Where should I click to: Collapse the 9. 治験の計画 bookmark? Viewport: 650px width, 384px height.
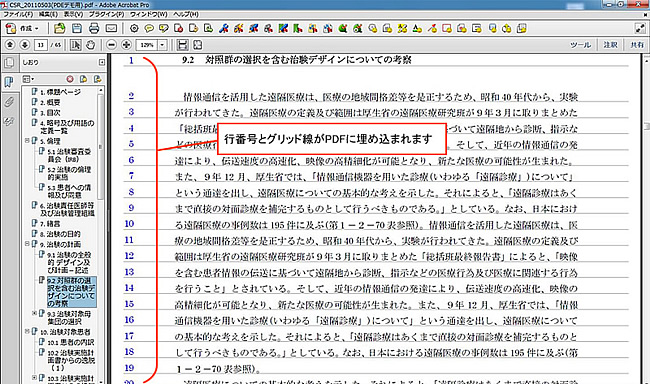click(x=27, y=244)
